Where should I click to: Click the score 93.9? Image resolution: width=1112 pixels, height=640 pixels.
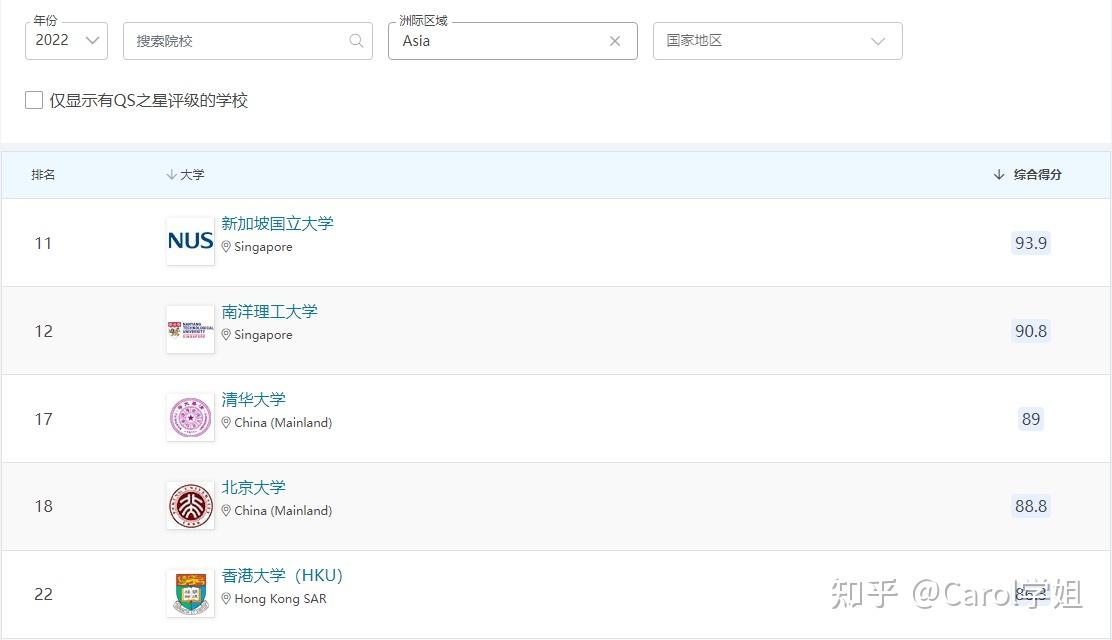[1030, 243]
